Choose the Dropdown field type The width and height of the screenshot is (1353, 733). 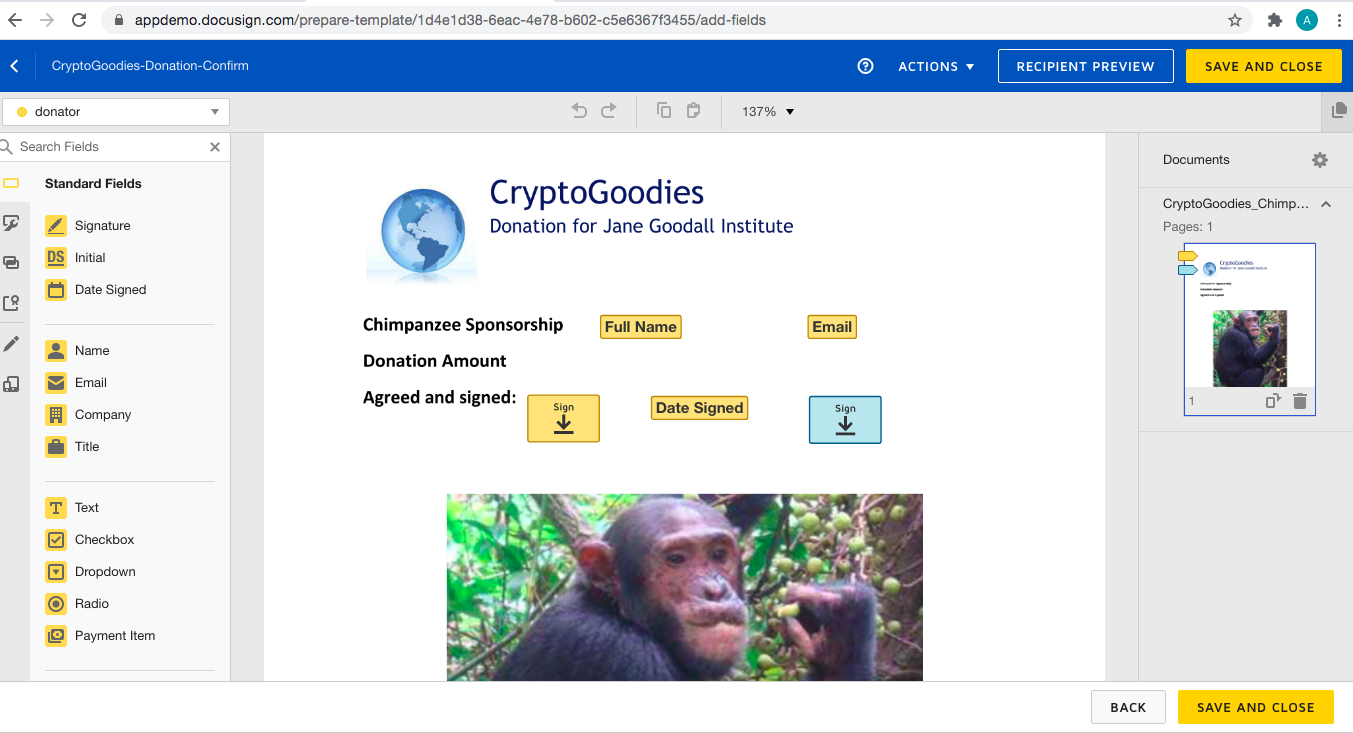tap(91, 572)
